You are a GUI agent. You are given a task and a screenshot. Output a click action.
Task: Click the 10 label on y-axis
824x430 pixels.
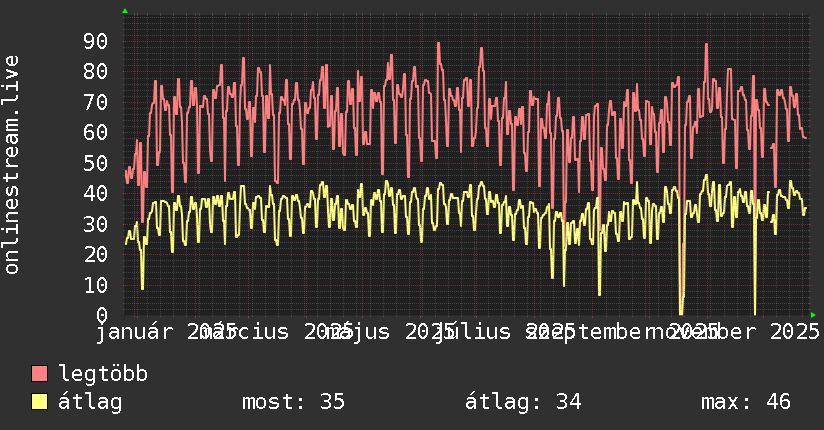tap(96, 285)
